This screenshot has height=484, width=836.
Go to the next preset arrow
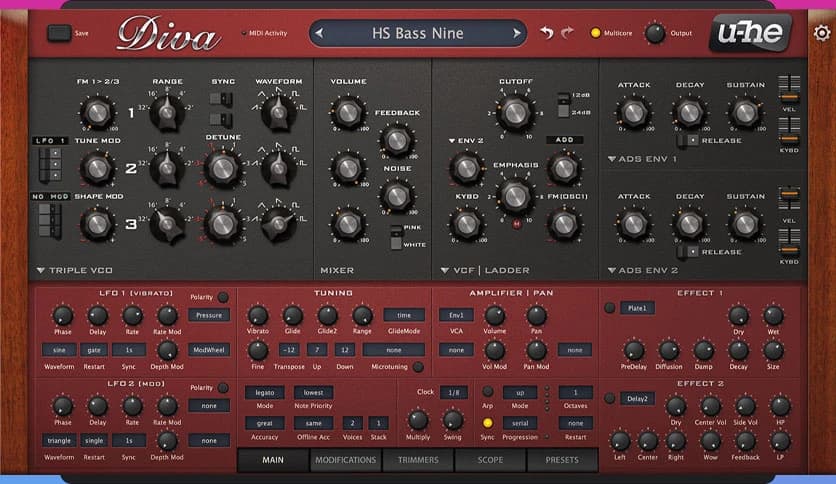[x=517, y=33]
